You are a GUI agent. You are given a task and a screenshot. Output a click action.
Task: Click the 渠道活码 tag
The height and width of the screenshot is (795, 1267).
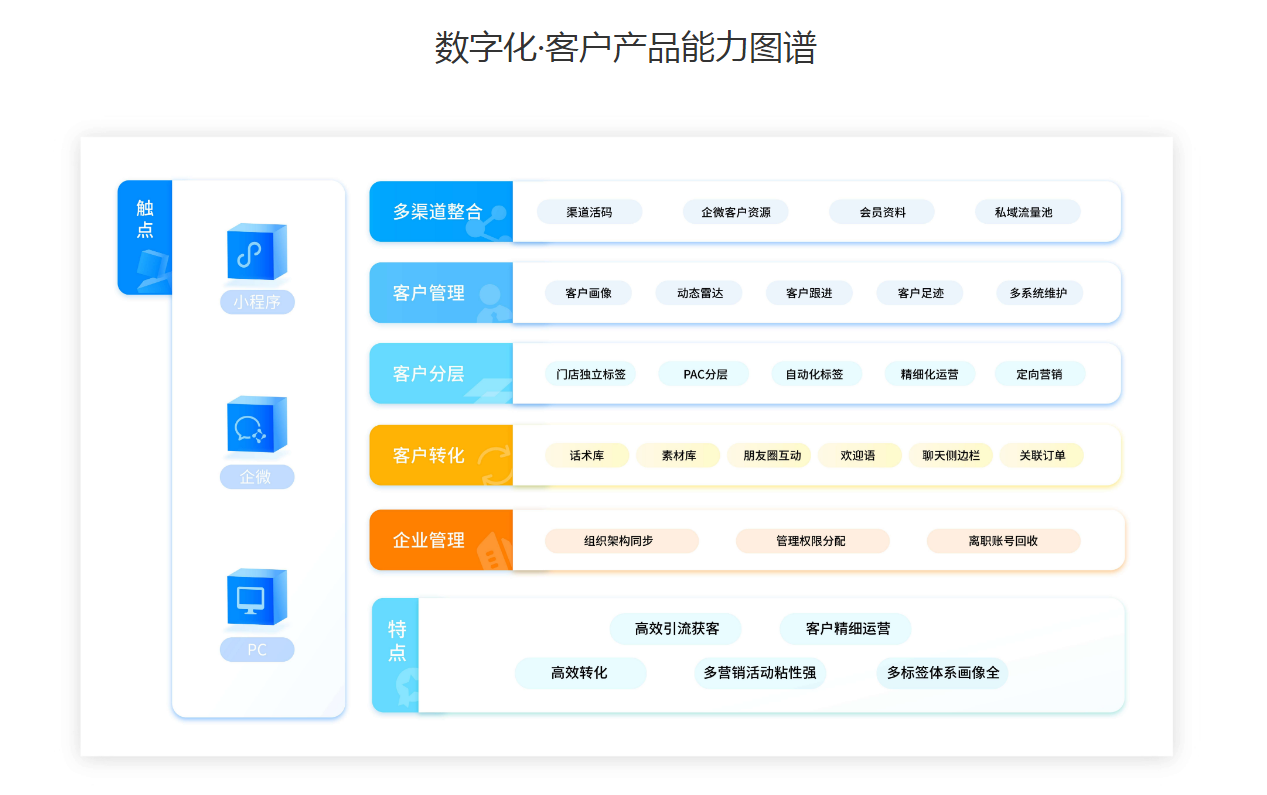coord(589,212)
